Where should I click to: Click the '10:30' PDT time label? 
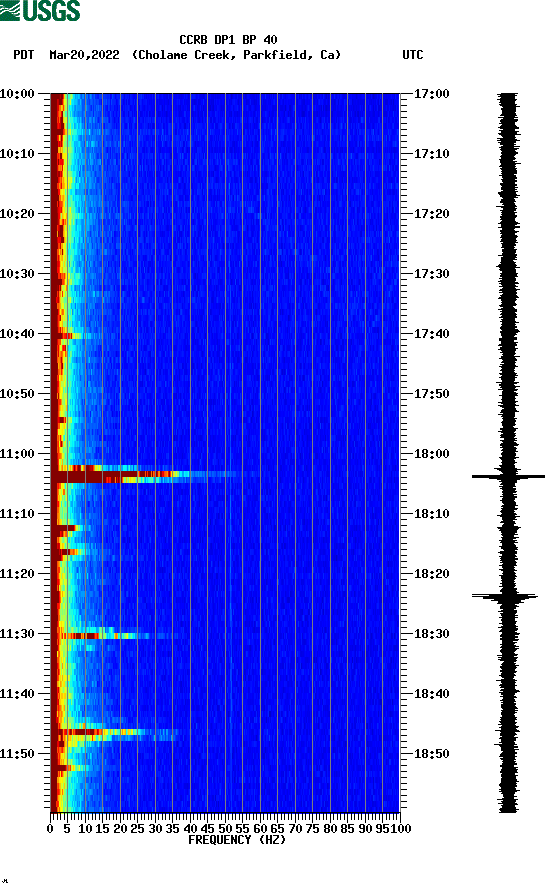tap(17, 274)
